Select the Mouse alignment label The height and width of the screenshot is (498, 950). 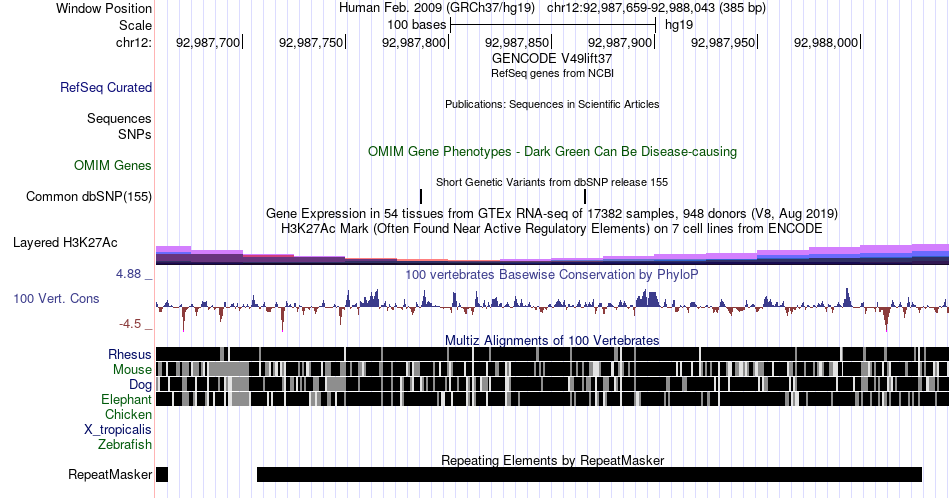tap(132, 370)
